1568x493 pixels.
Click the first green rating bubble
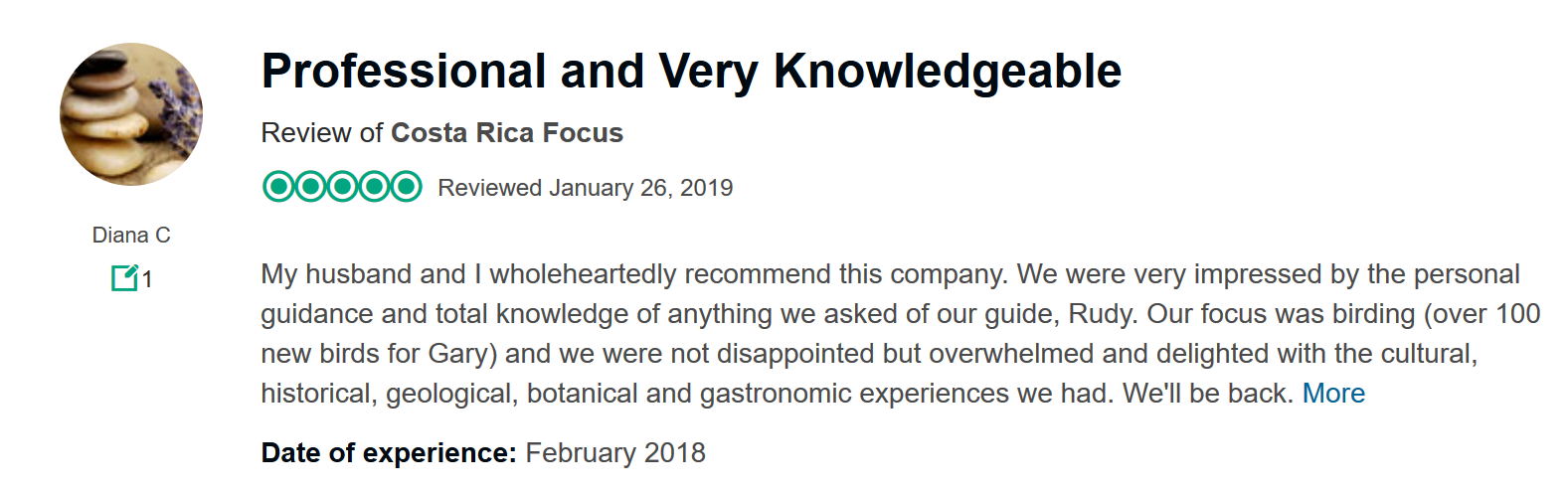[278, 186]
